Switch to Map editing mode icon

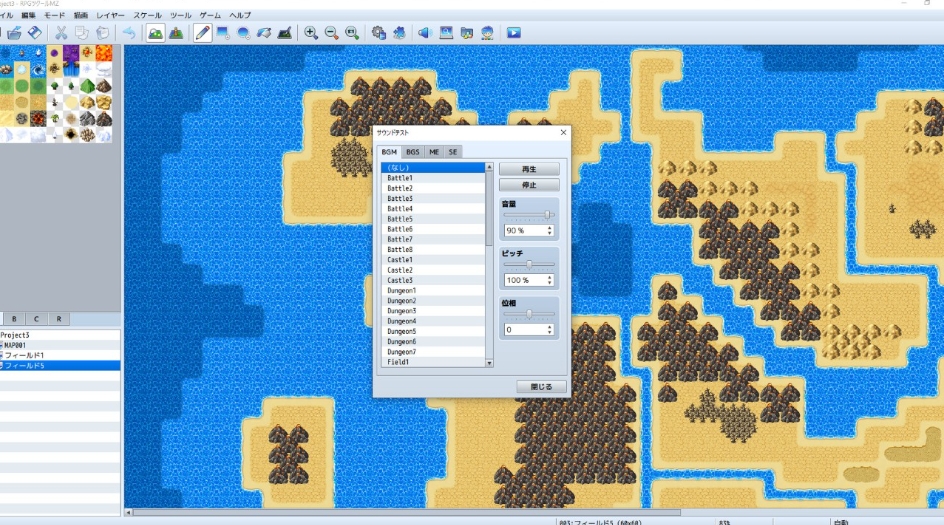[x=155, y=33]
